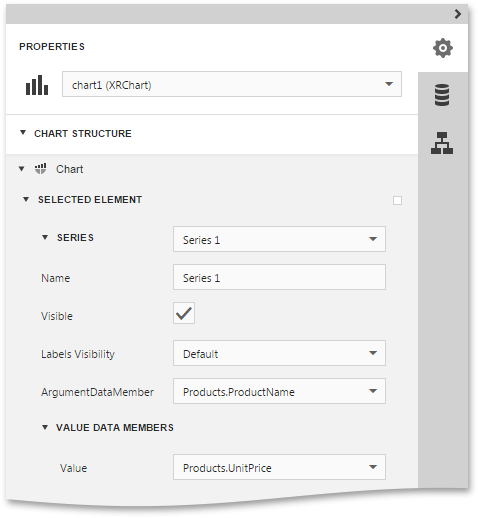This screenshot has height=518, width=478.
Task: Collapse the Series group arrow
Action: pos(45,237)
